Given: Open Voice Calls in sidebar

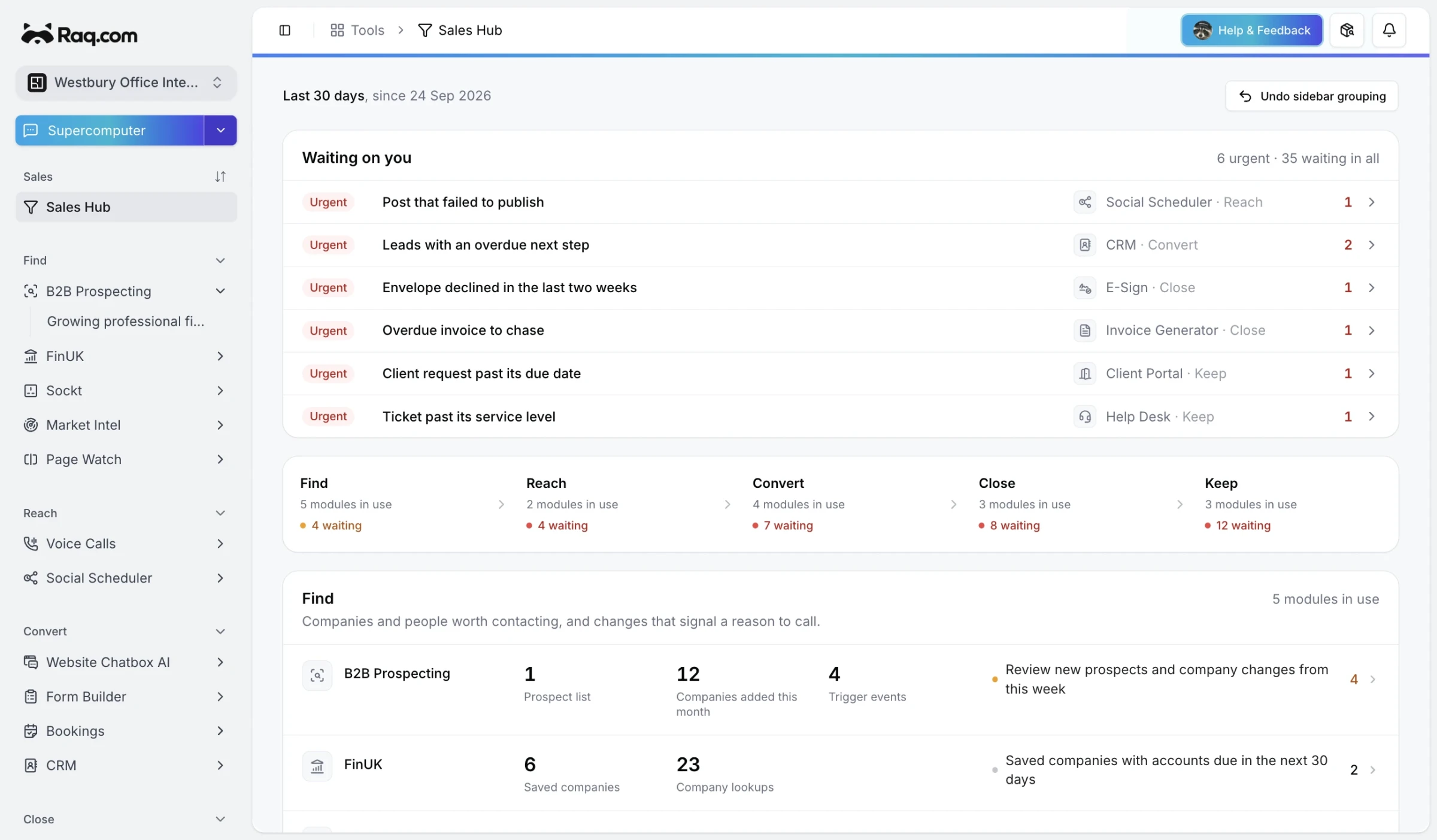Looking at the screenshot, I should [126, 544].
